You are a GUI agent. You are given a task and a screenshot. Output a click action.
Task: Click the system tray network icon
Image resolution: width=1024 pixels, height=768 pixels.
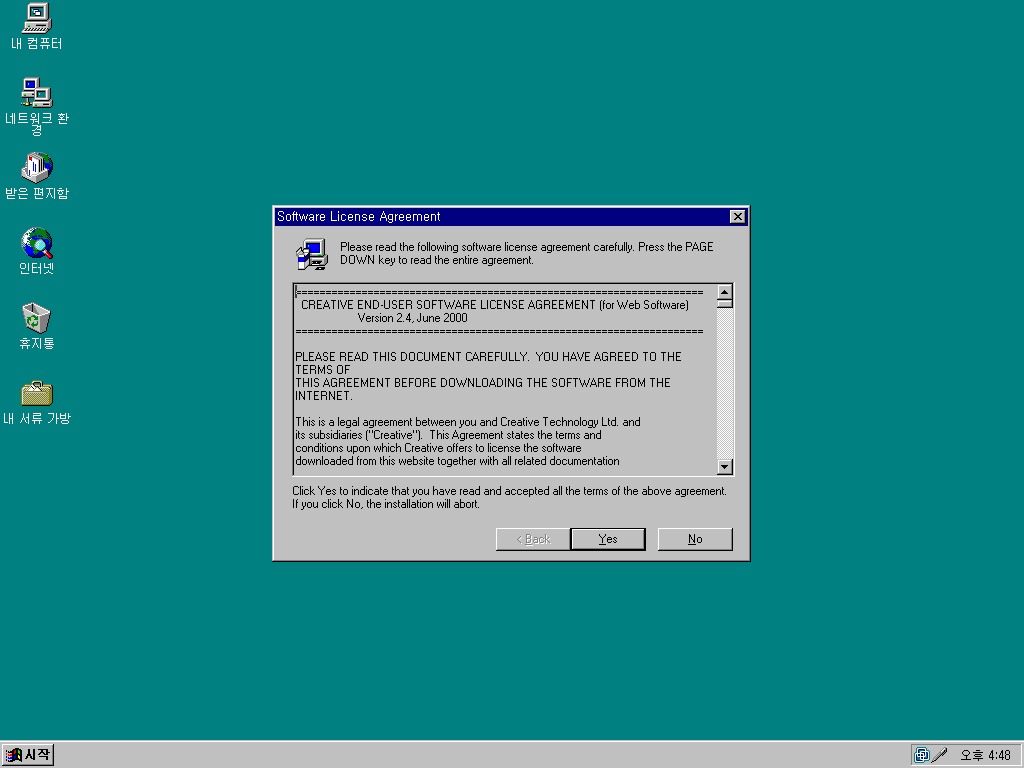point(921,755)
